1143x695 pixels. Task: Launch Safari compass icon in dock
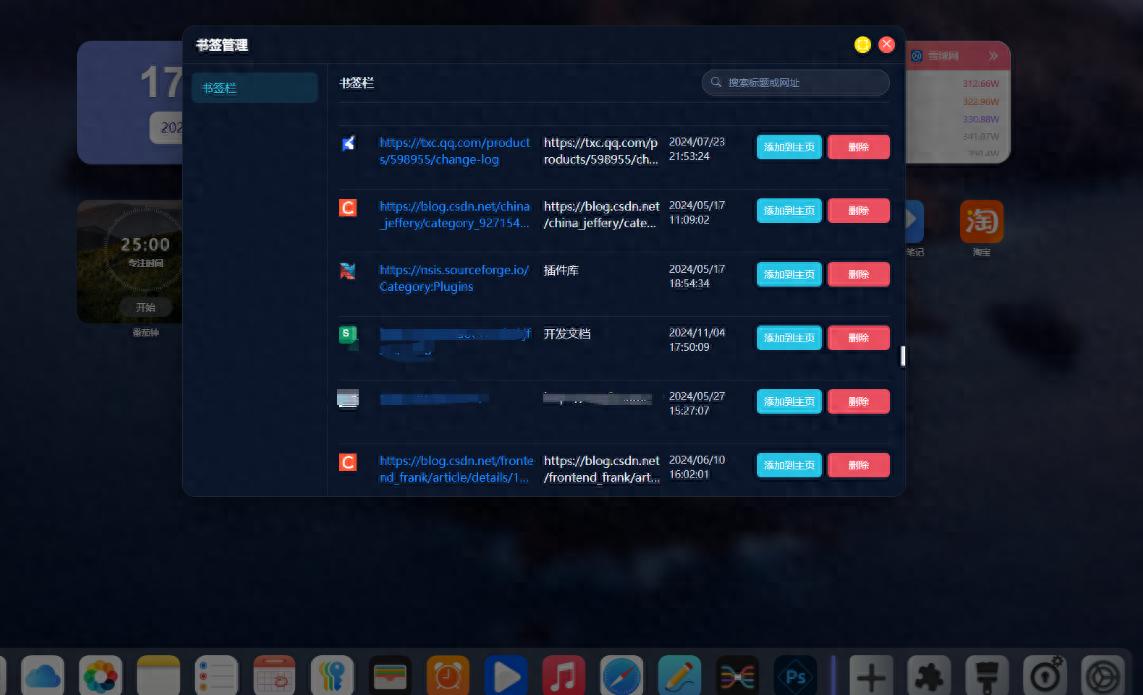[x=622, y=675]
